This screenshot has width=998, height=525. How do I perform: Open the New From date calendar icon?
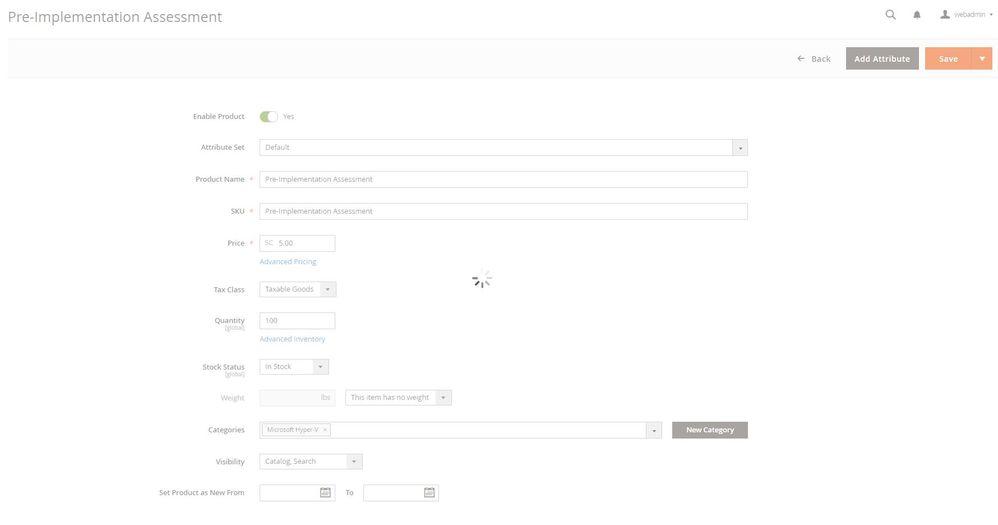click(x=325, y=493)
